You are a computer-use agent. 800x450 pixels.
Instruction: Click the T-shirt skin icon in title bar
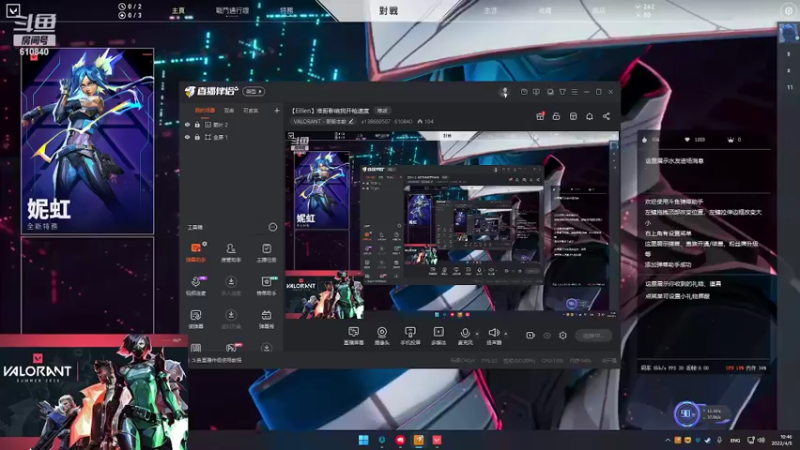point(562,92)
